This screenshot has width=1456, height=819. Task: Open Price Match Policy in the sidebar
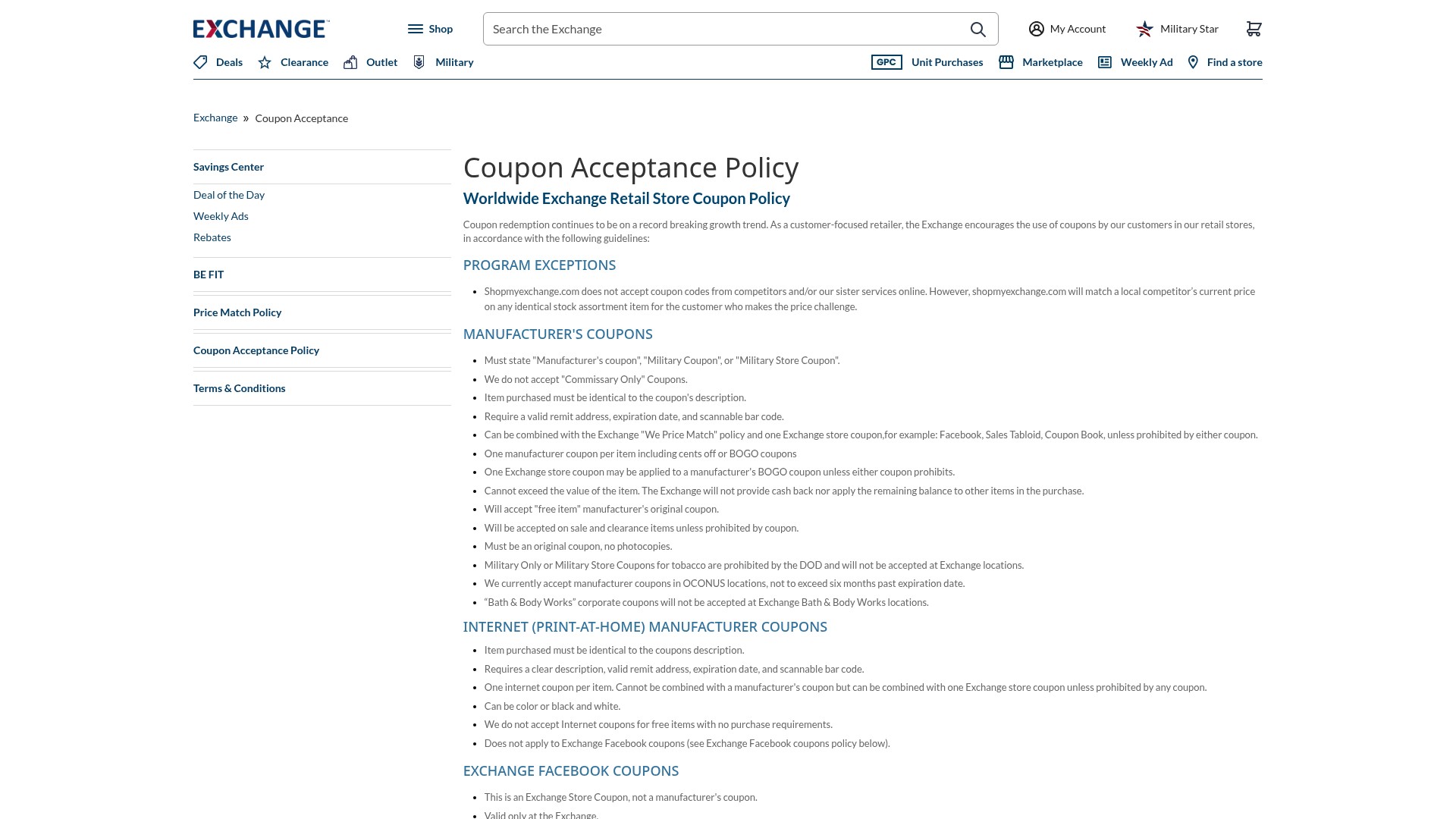(x=237, y=312)
